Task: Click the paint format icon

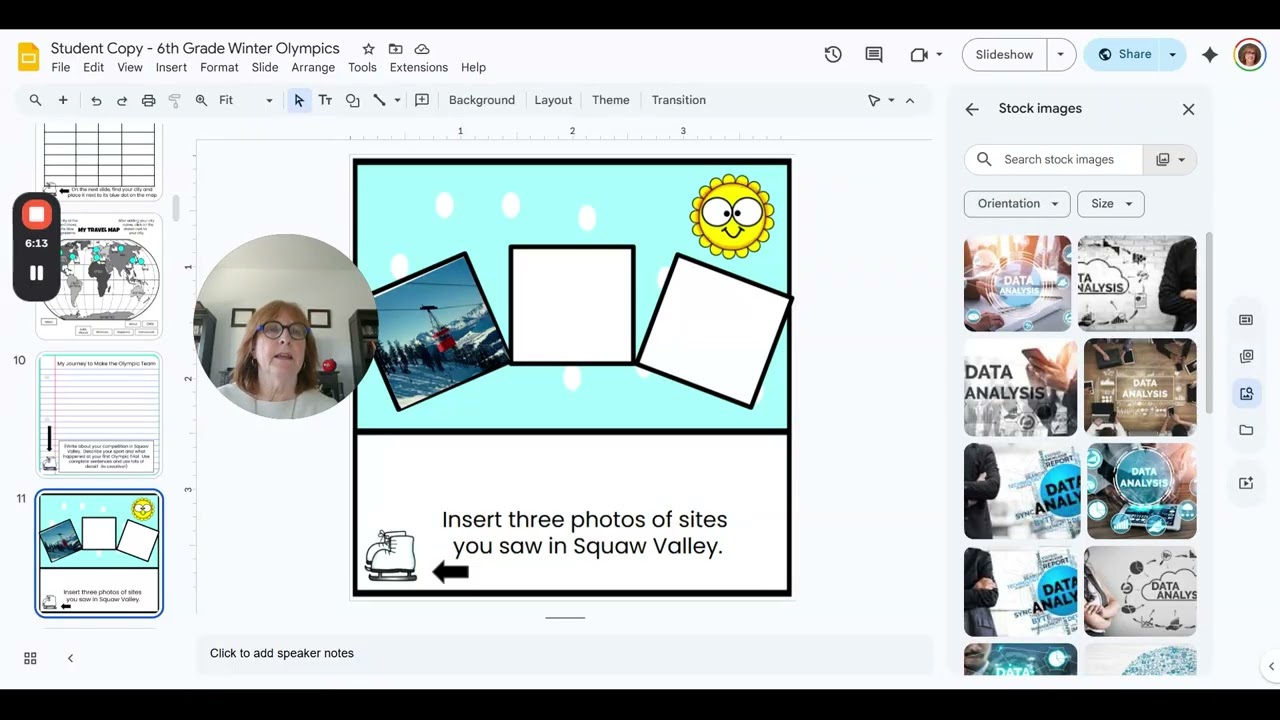Action: tap(175, 100)
